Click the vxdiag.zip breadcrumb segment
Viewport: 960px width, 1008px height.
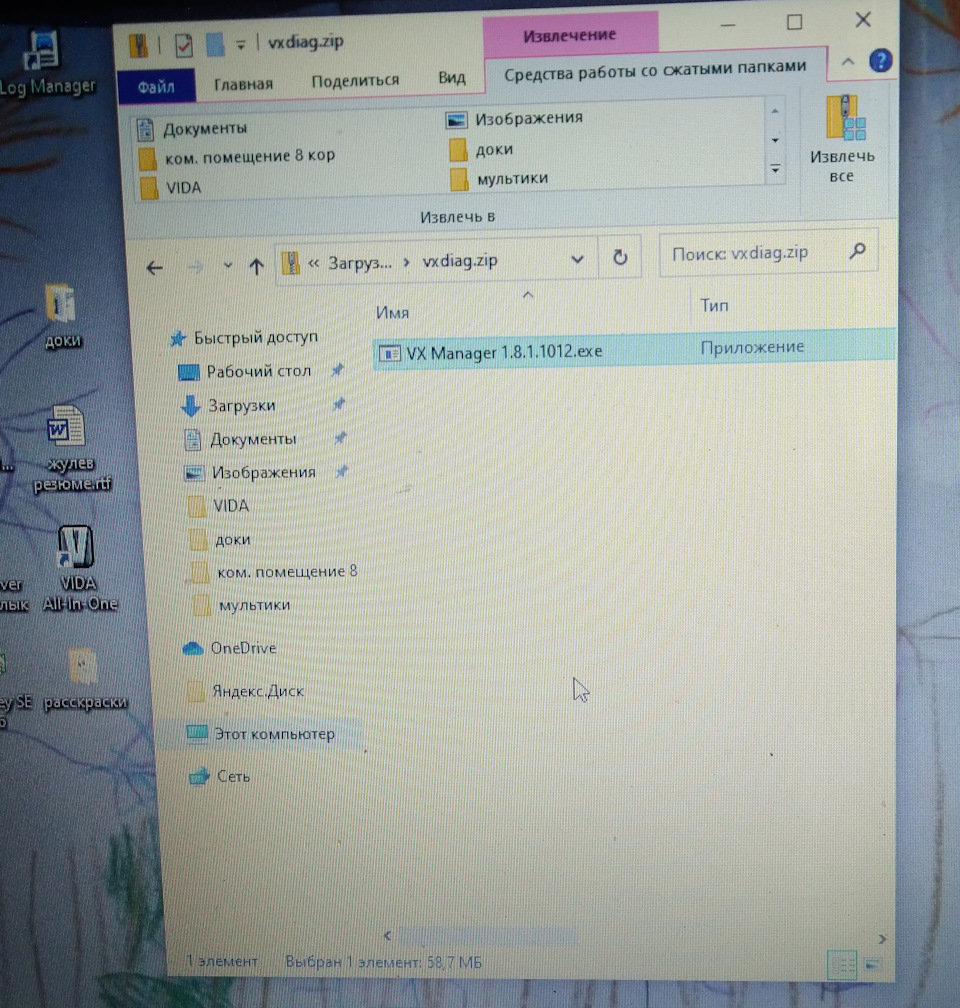pos(460,260)
